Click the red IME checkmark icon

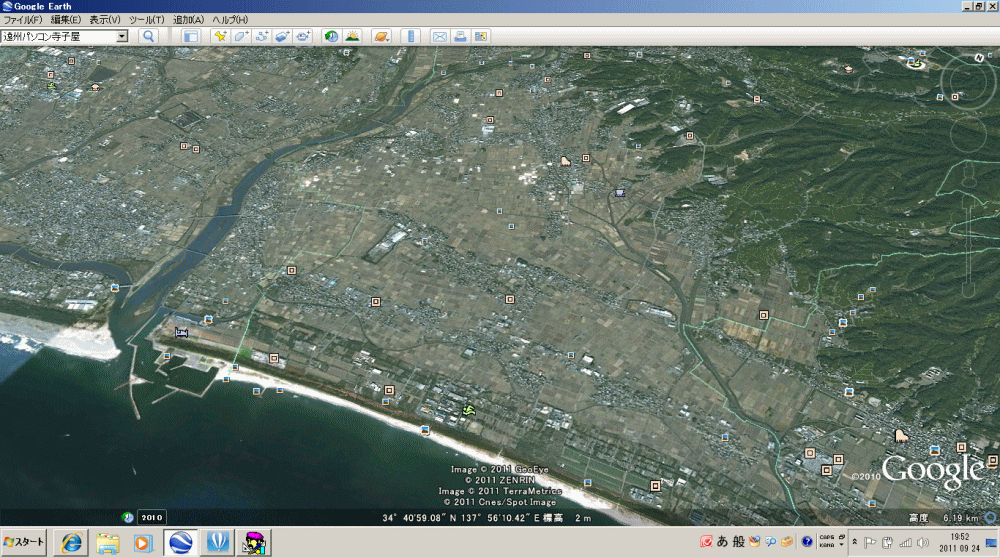[x=706, y=541]
